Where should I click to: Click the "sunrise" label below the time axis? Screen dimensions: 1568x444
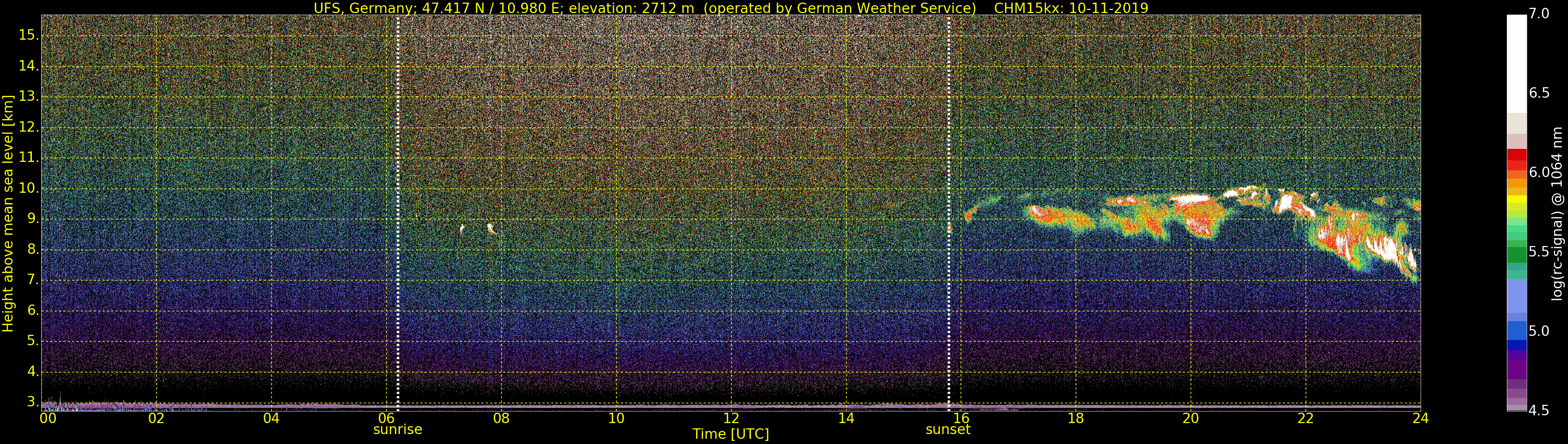pyautogui.click(x=397, y=429)
